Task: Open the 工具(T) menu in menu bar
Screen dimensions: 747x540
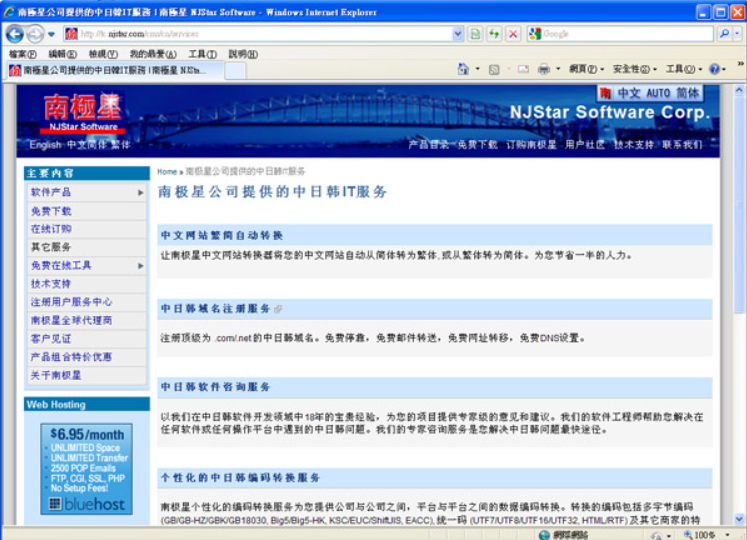Action: click(x=202, y=54)
